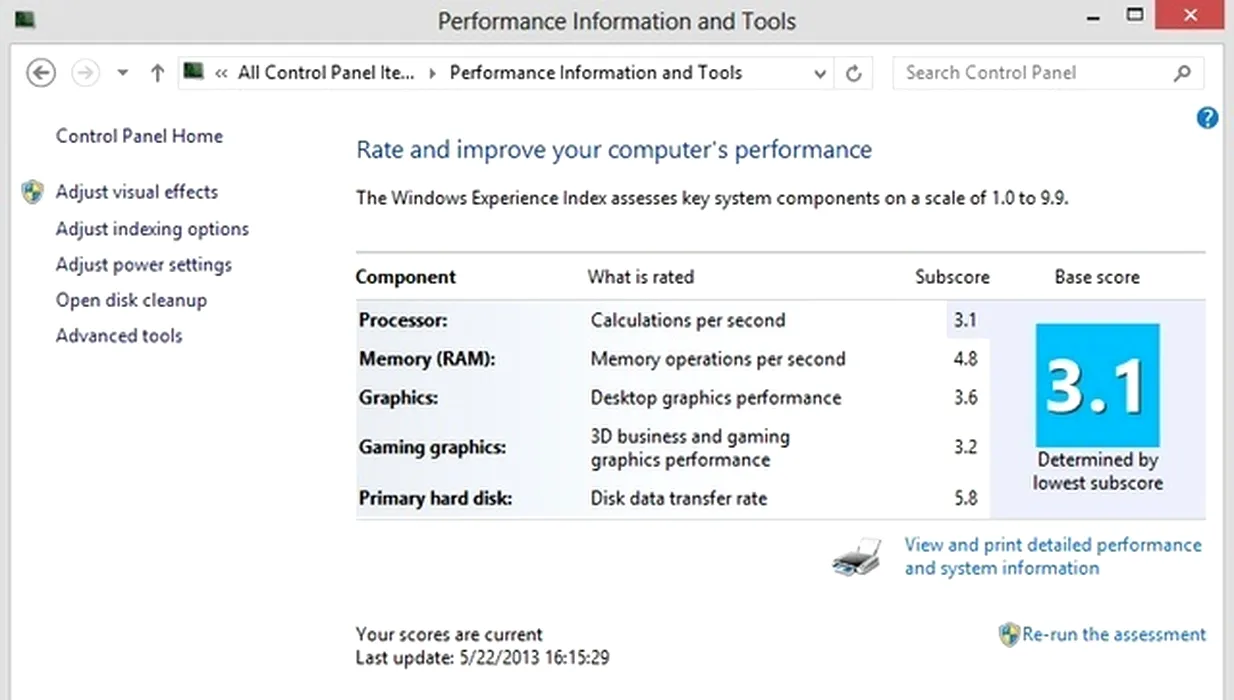Open Control Panel Home

point(139,136)
